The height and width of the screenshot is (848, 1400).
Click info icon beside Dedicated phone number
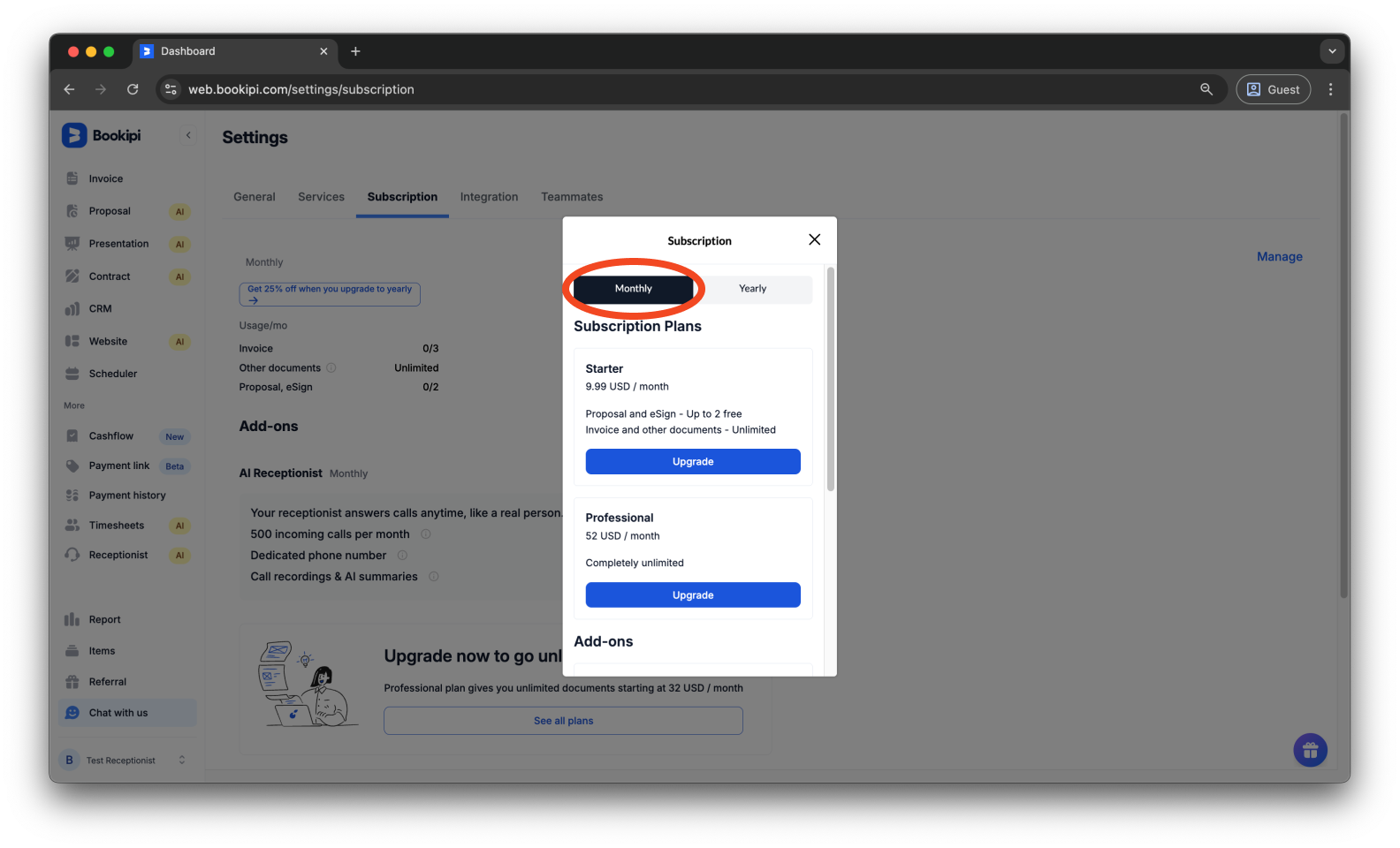[x=402, y=555]
